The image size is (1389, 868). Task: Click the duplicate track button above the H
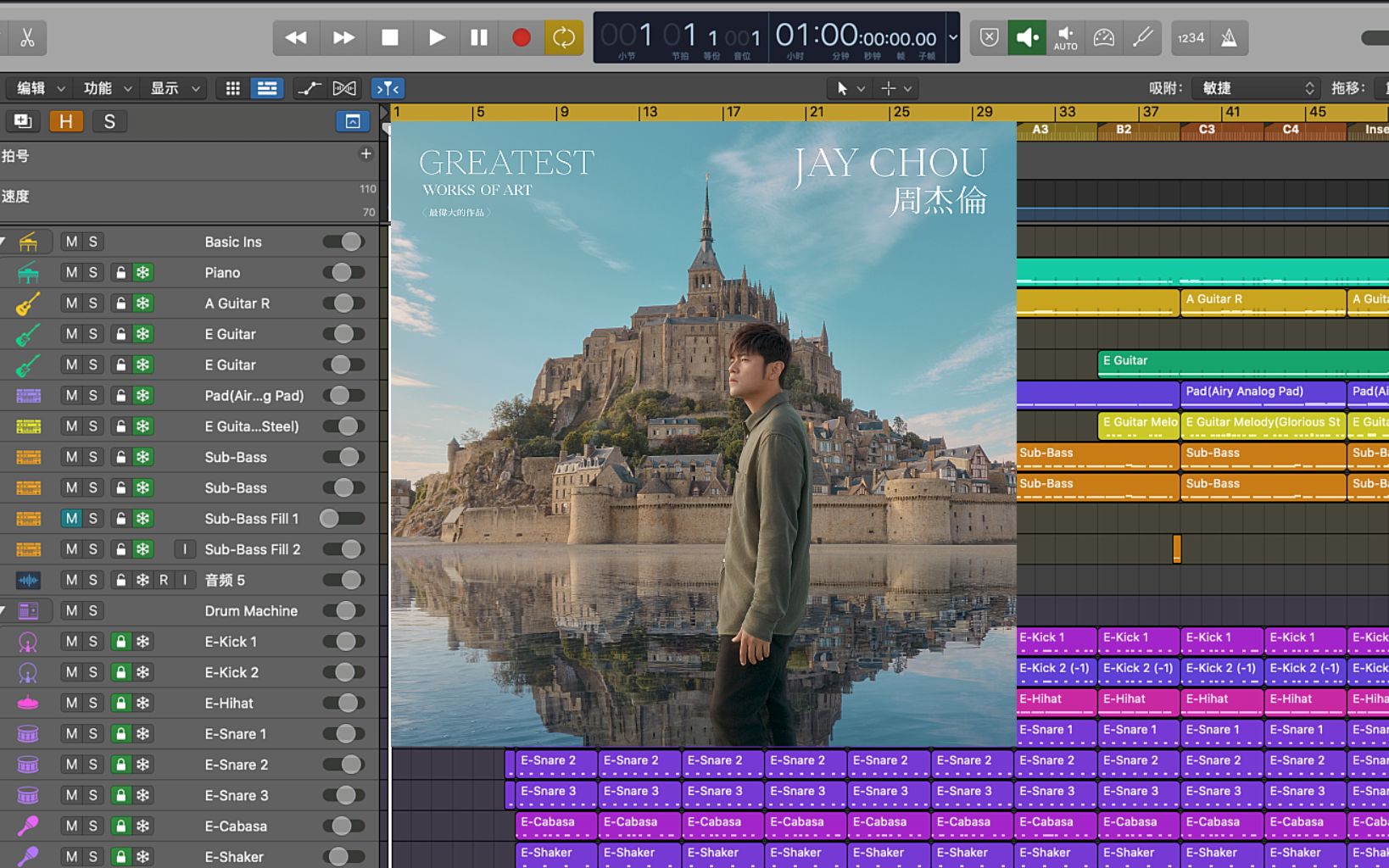tap(23, 121)
